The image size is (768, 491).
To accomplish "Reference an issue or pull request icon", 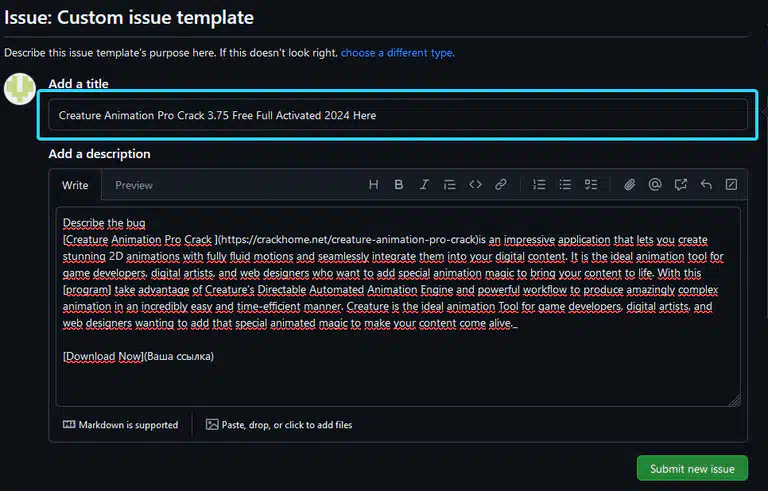I will pos(680,185).
